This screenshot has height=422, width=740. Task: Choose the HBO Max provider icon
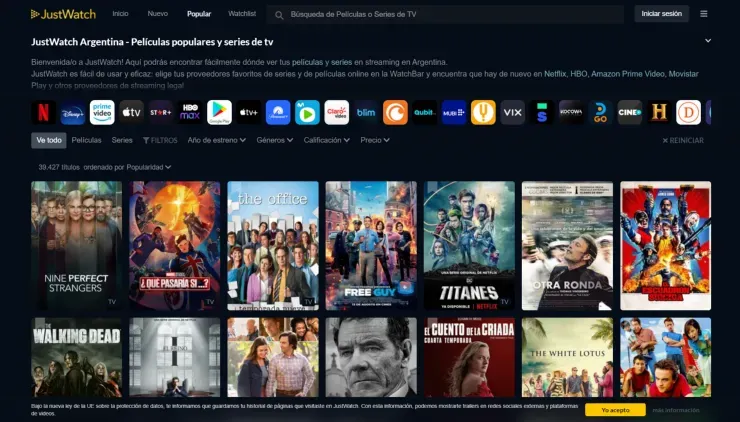pos(190,112)
